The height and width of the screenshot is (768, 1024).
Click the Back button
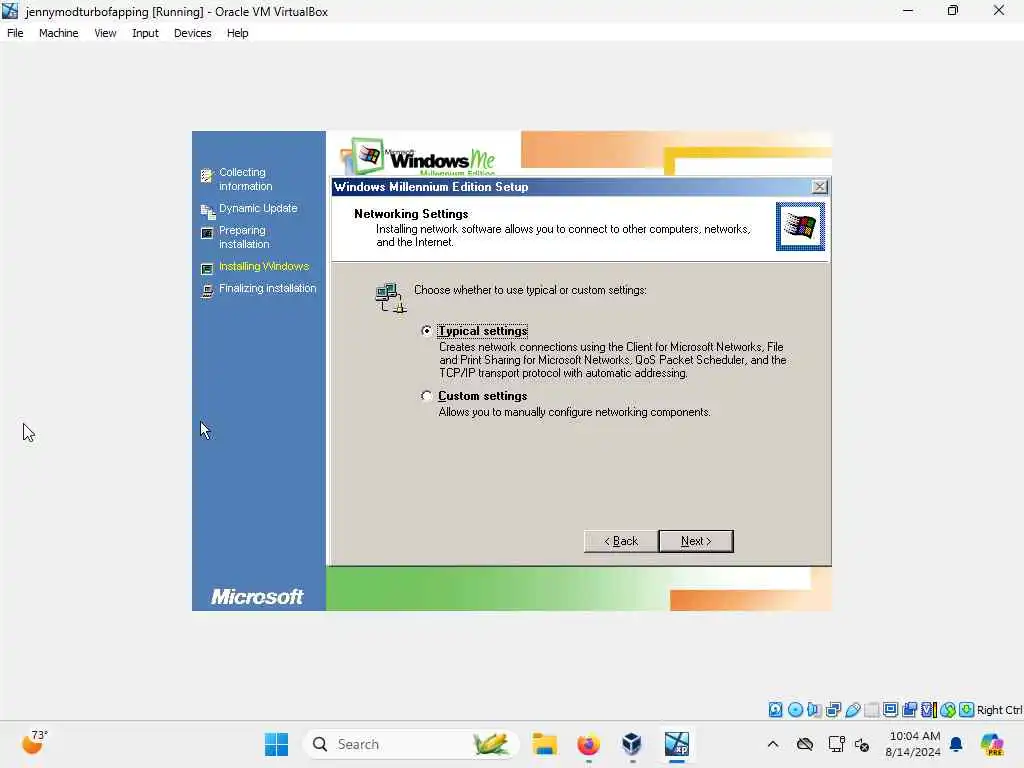click(x=620, y=541)
